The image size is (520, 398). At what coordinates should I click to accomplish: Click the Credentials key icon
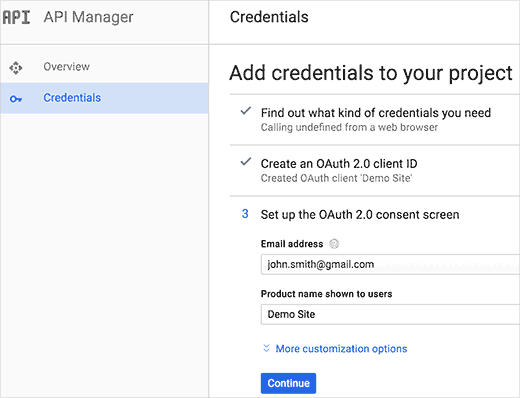point(16,99)
